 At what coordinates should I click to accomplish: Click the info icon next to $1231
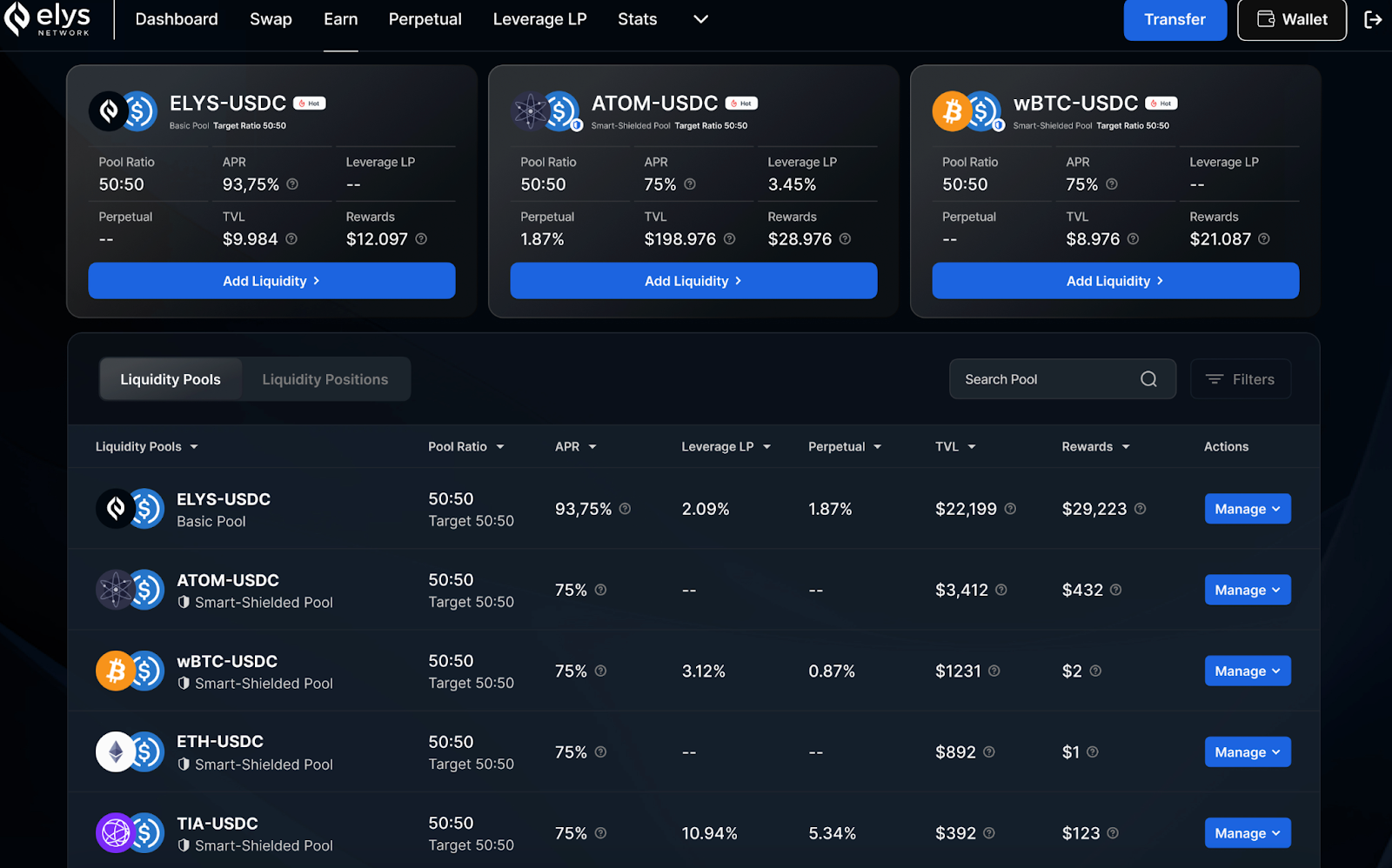994,671
